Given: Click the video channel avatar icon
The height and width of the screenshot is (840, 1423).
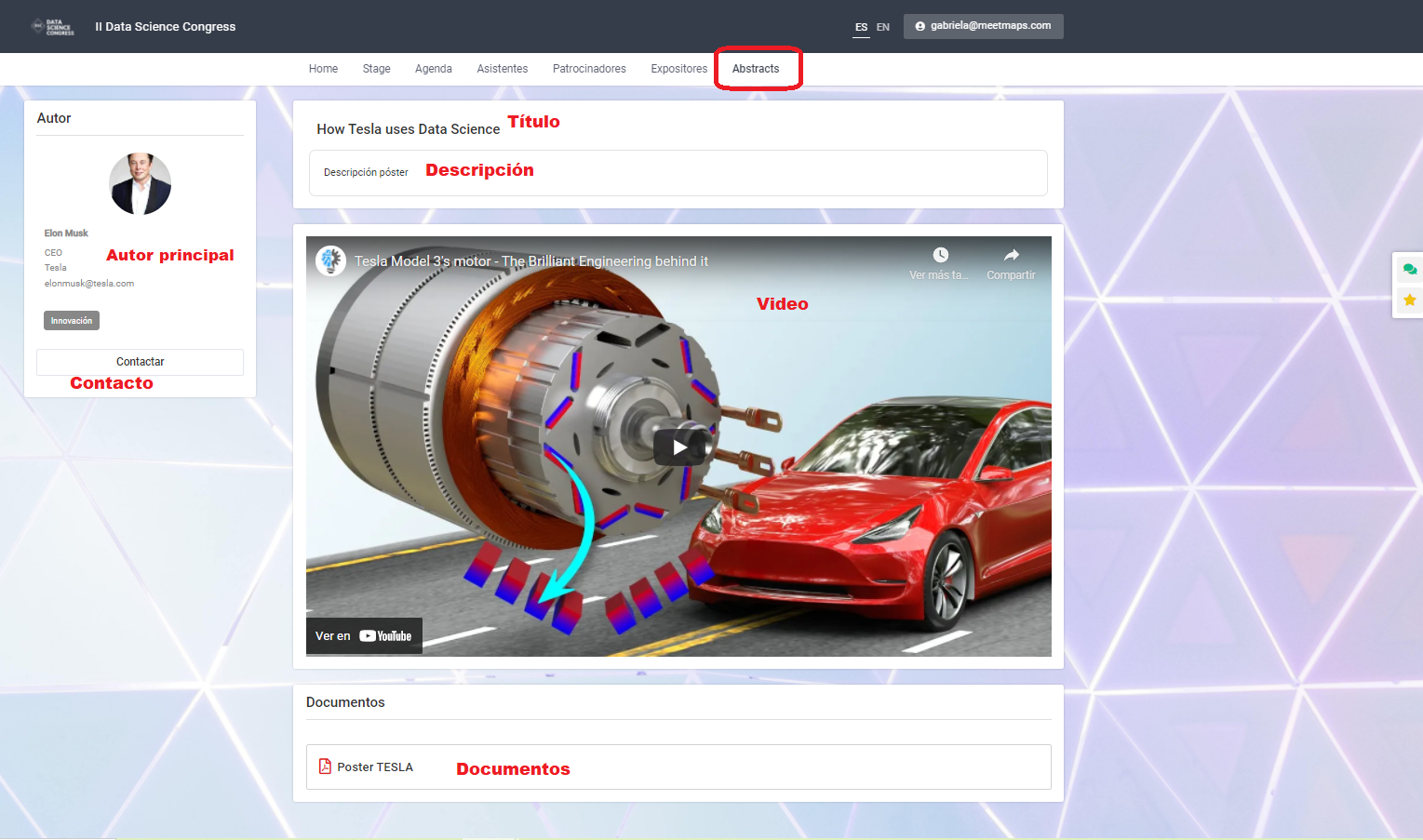Looking at the screenshot, I should click(x=330, y=260).
